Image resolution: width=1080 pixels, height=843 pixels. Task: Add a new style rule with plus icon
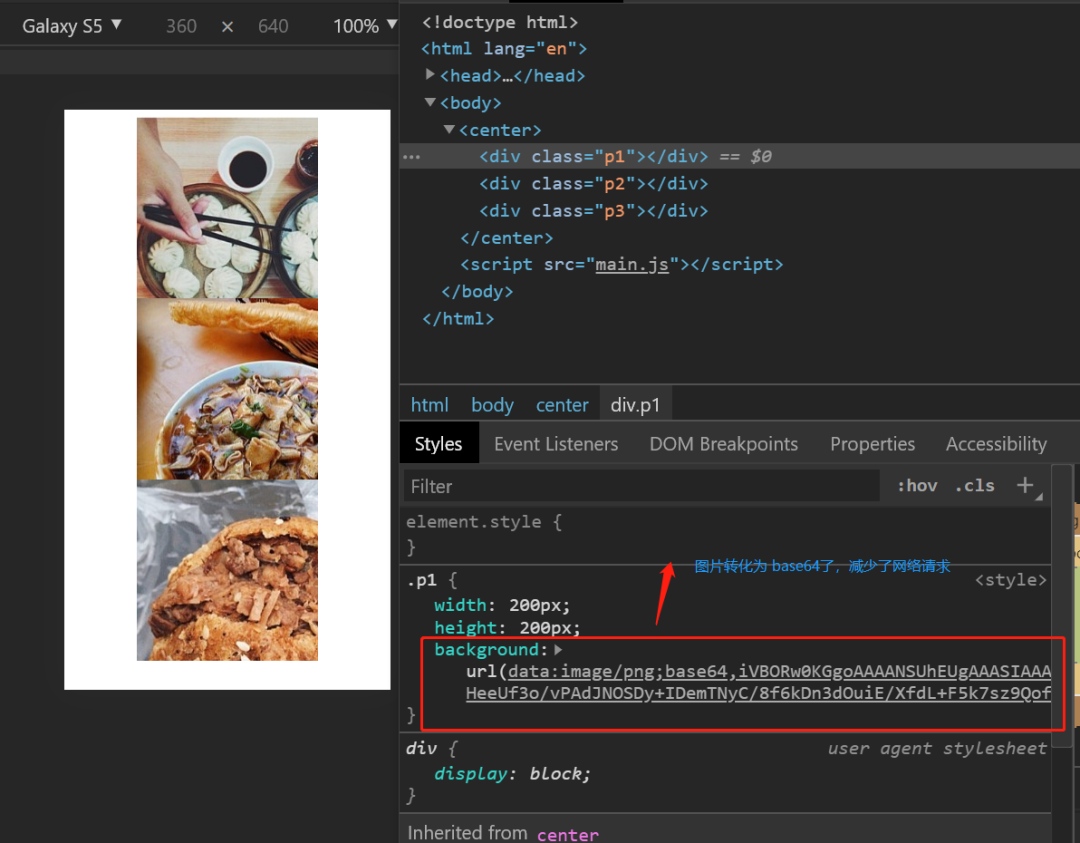[1025, 485]
